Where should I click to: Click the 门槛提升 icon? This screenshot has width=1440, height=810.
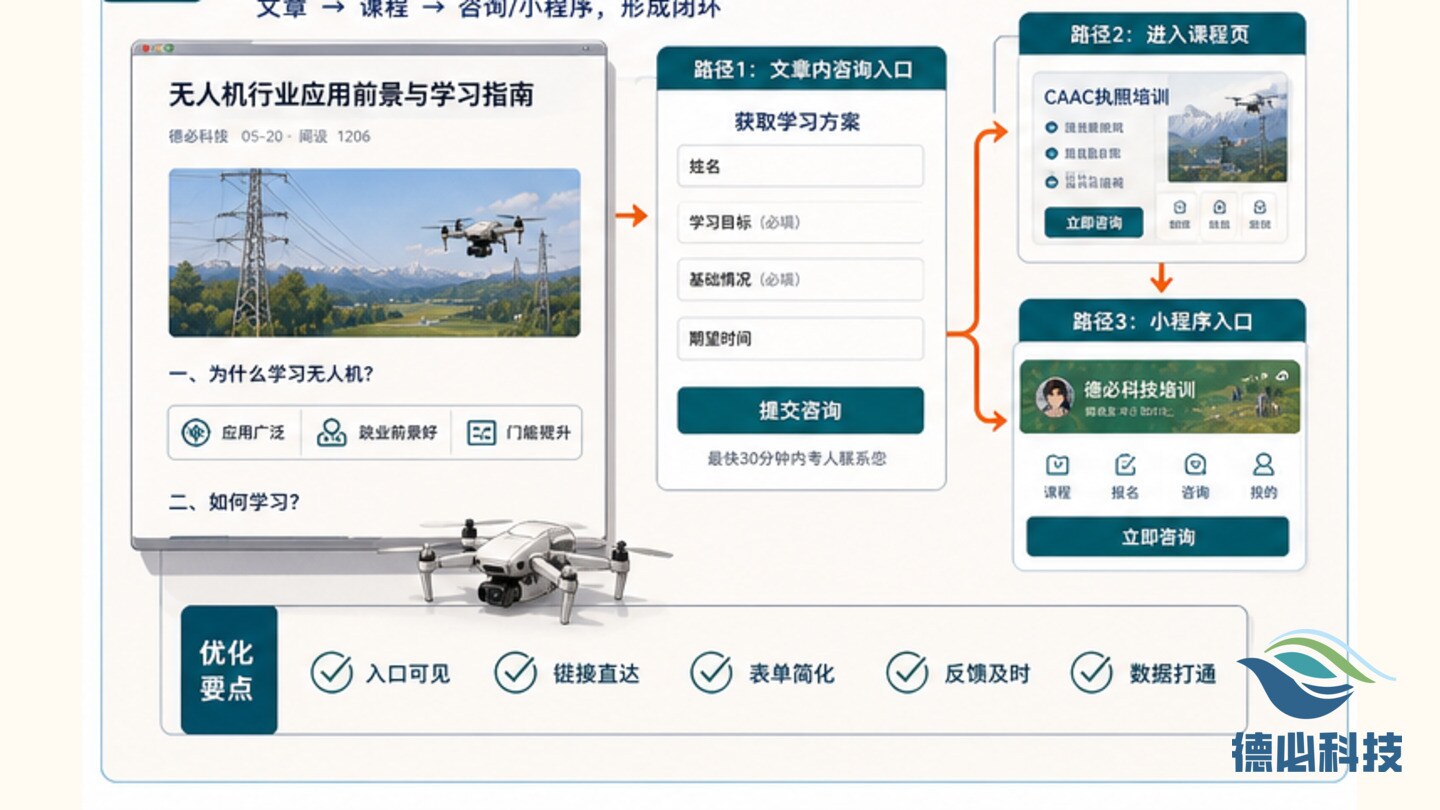(482, 433)
